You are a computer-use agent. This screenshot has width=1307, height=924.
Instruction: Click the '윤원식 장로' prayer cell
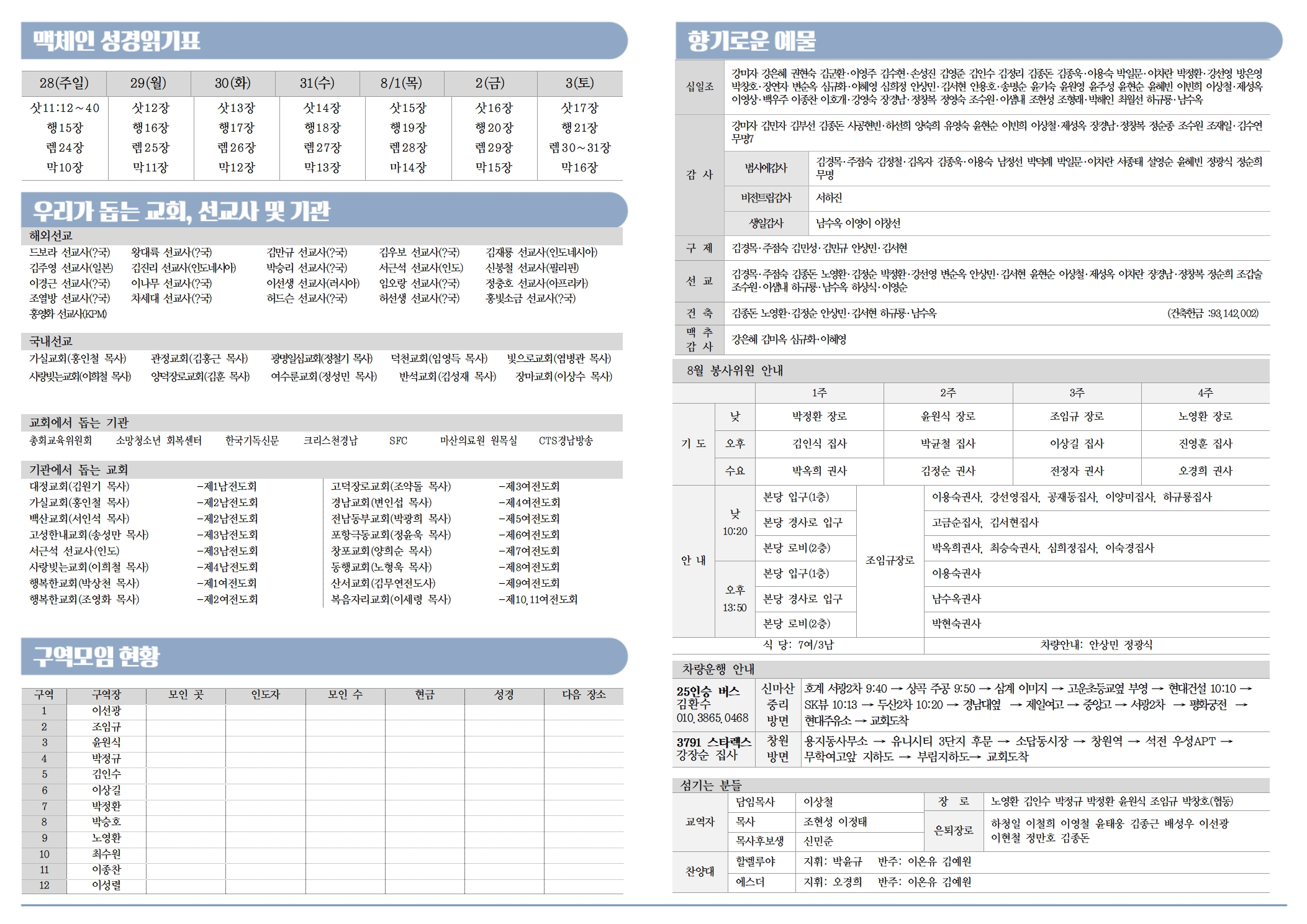pyautogui.click(x=948, y=417)
